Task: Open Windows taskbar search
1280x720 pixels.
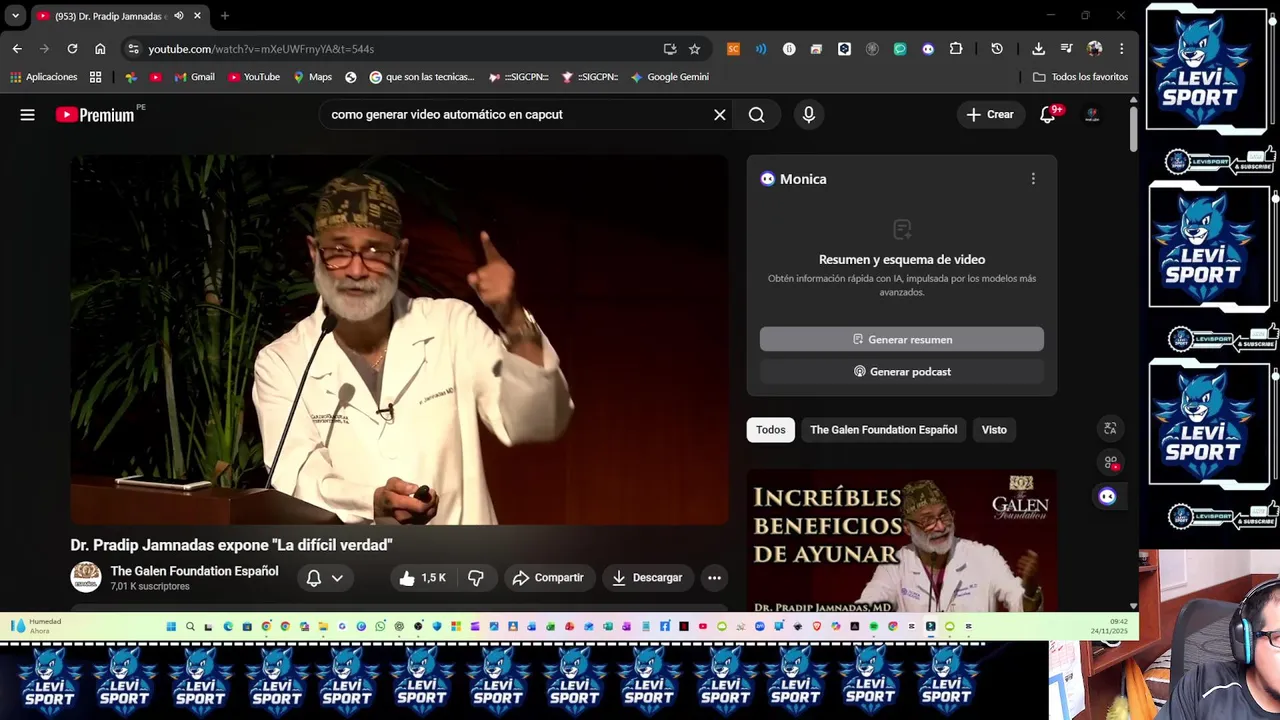Action: coord(190,627)
